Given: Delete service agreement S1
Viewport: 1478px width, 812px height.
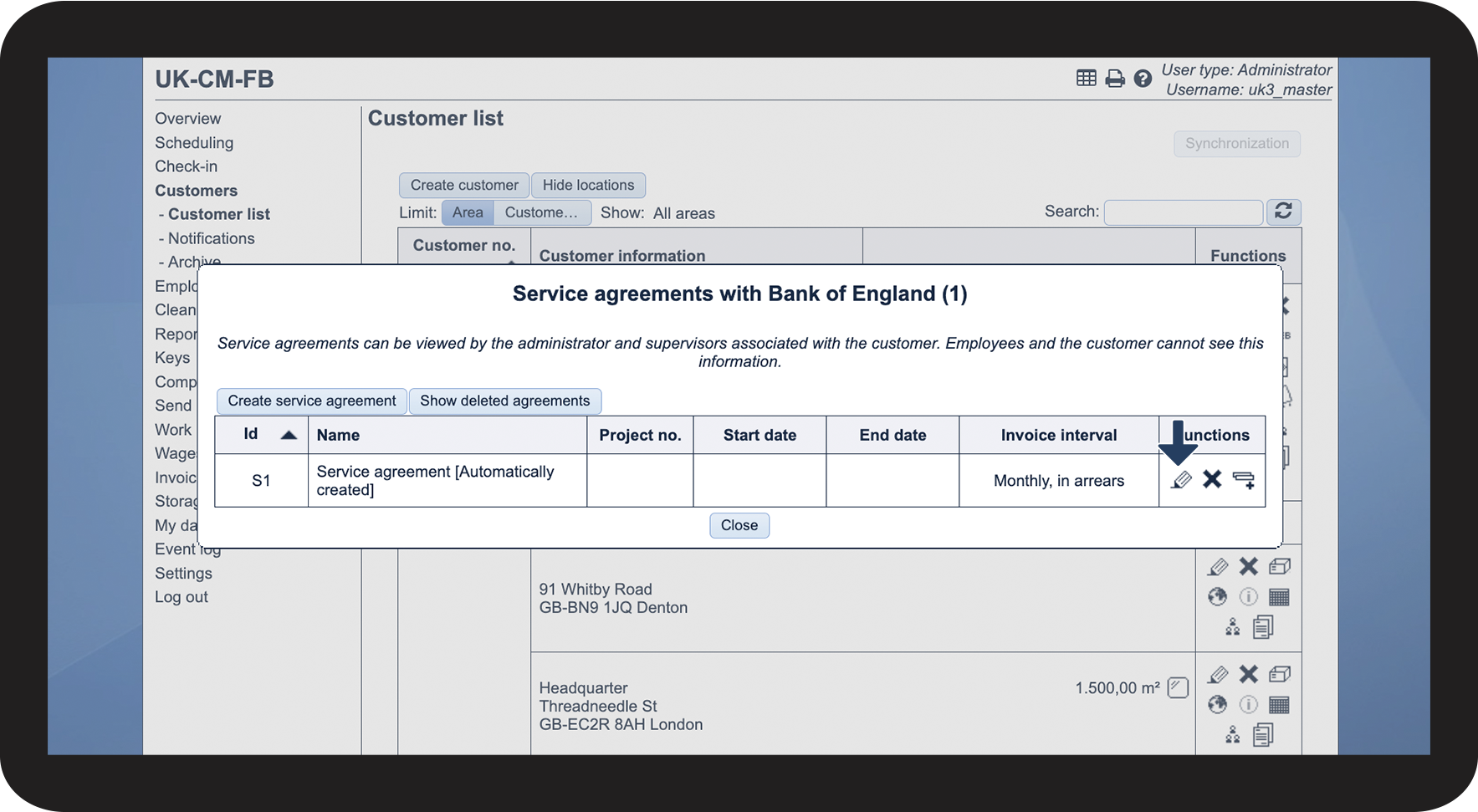Looking at the screenshot, I should (1212, 479).
